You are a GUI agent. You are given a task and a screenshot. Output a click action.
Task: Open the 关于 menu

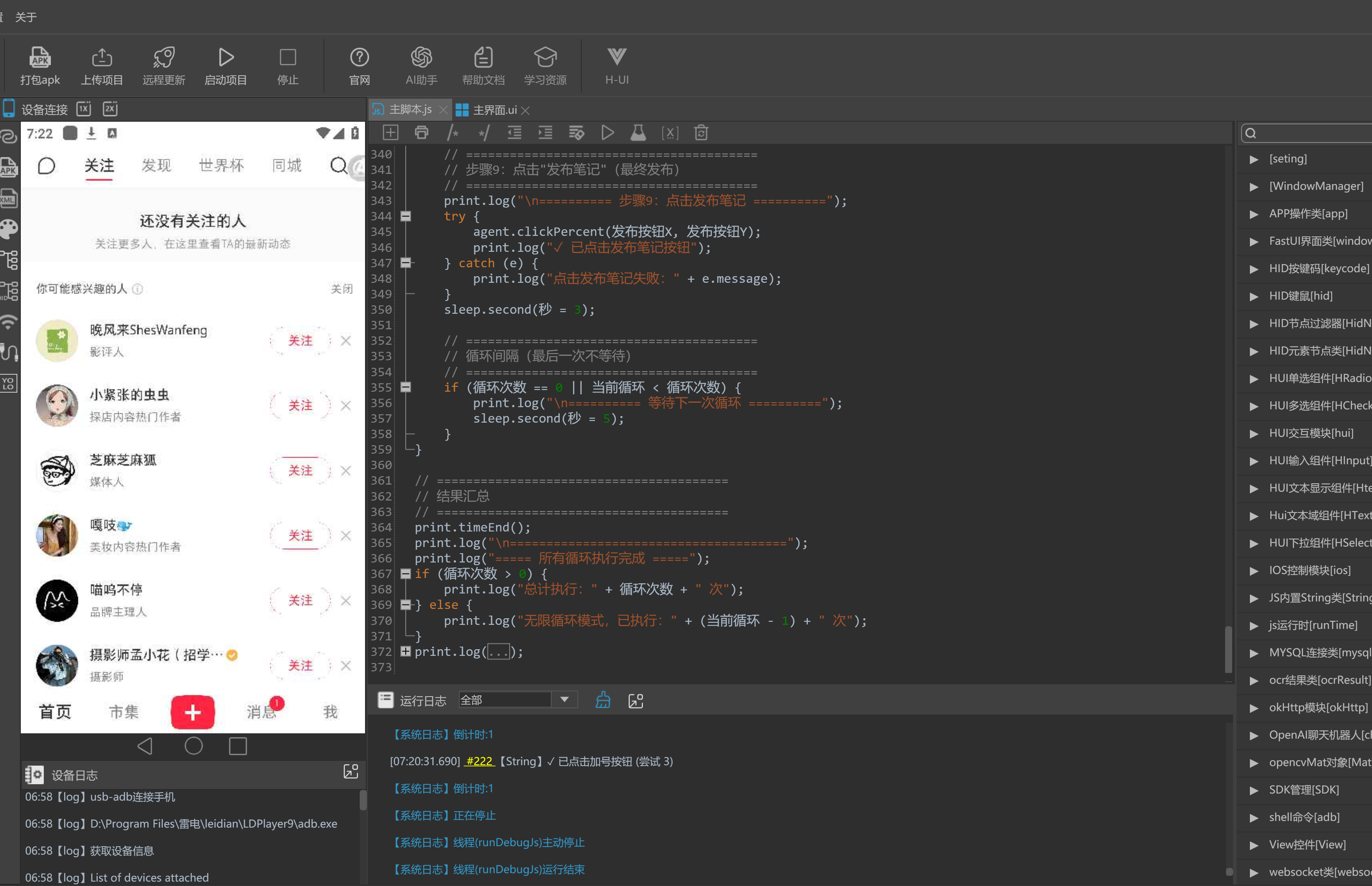coord(26,17)
